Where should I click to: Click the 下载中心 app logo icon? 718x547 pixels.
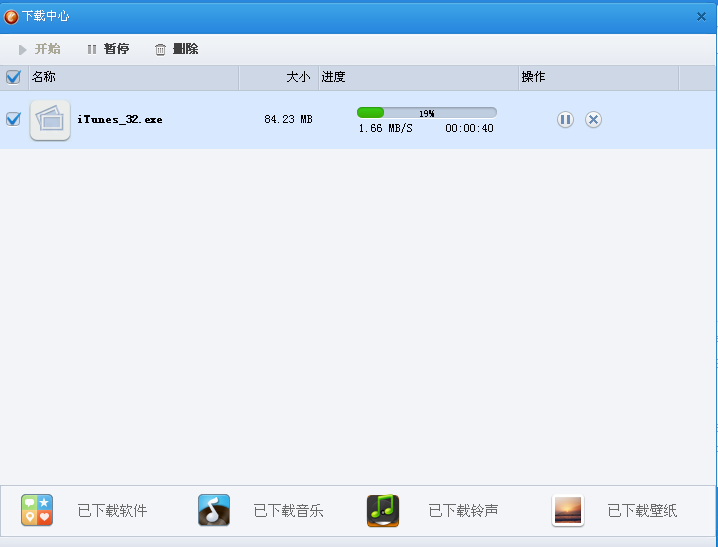point(11,16)
